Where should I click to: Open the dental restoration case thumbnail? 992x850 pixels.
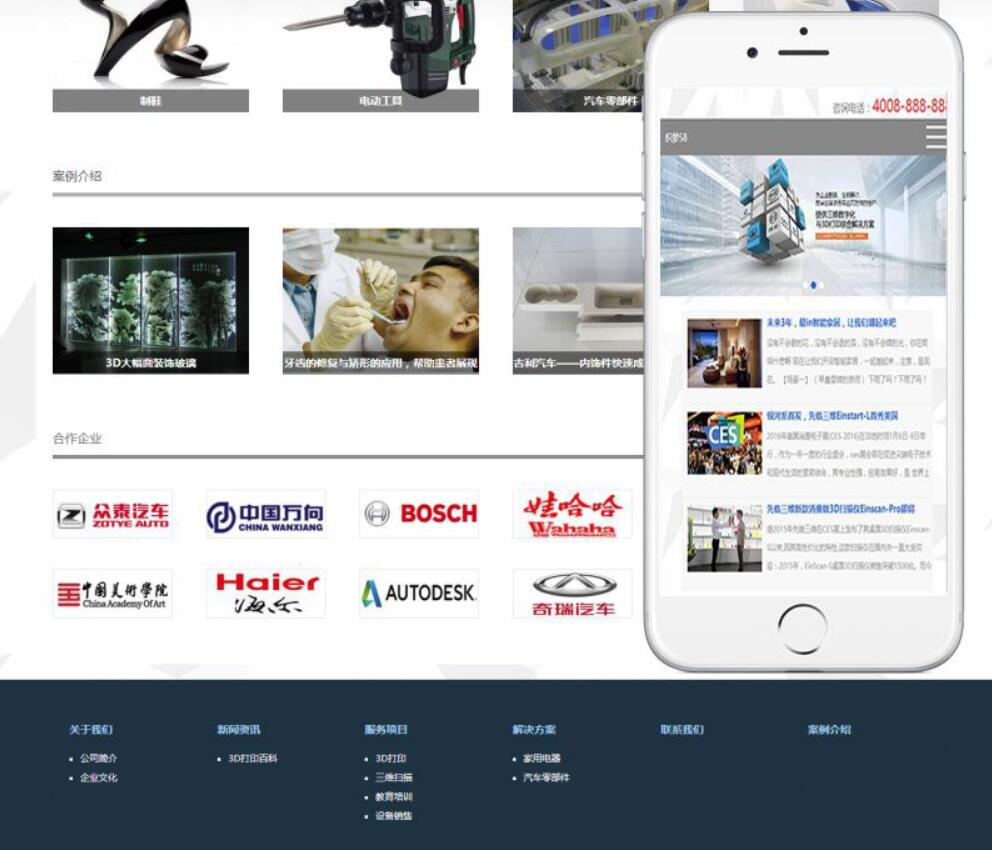click(x=380, y=301)
